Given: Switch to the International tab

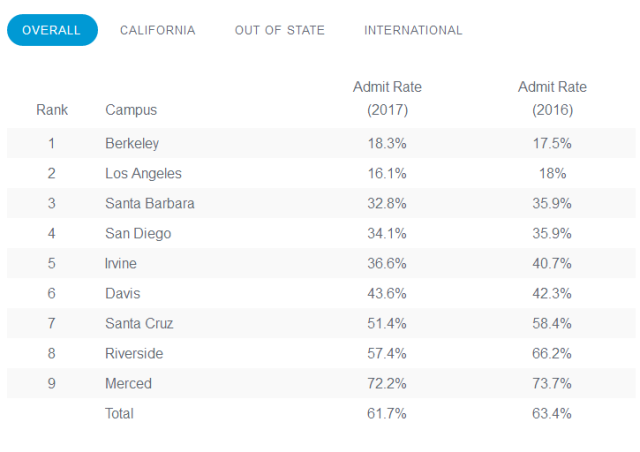Looking at the screenshot, I should pyautogui.click(x=413, y=30).
